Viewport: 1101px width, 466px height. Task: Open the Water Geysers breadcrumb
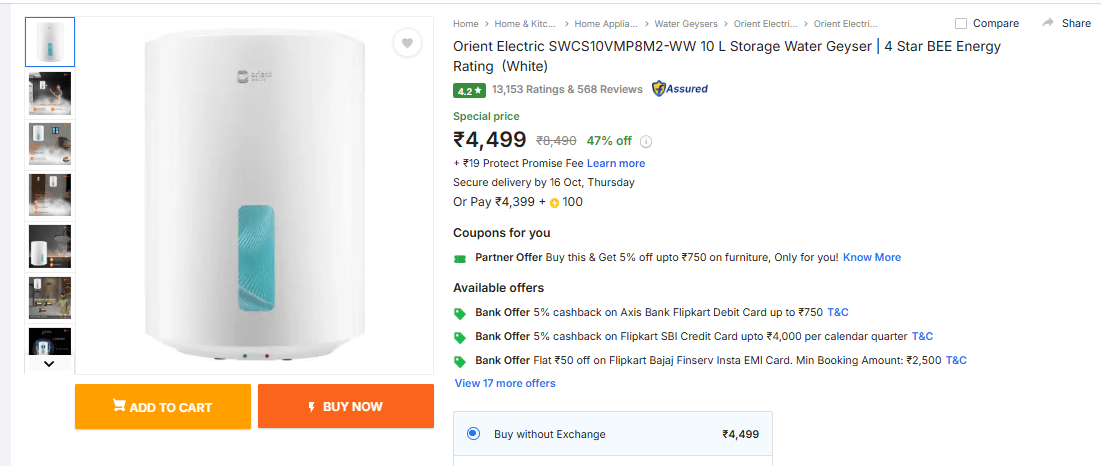point(684,23)
